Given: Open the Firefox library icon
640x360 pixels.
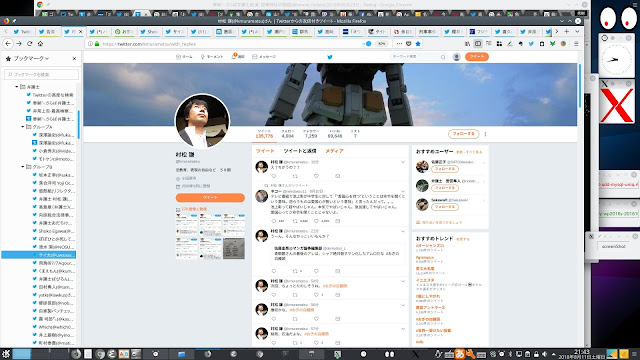Looking at the screenshot, I should point(467,44).
